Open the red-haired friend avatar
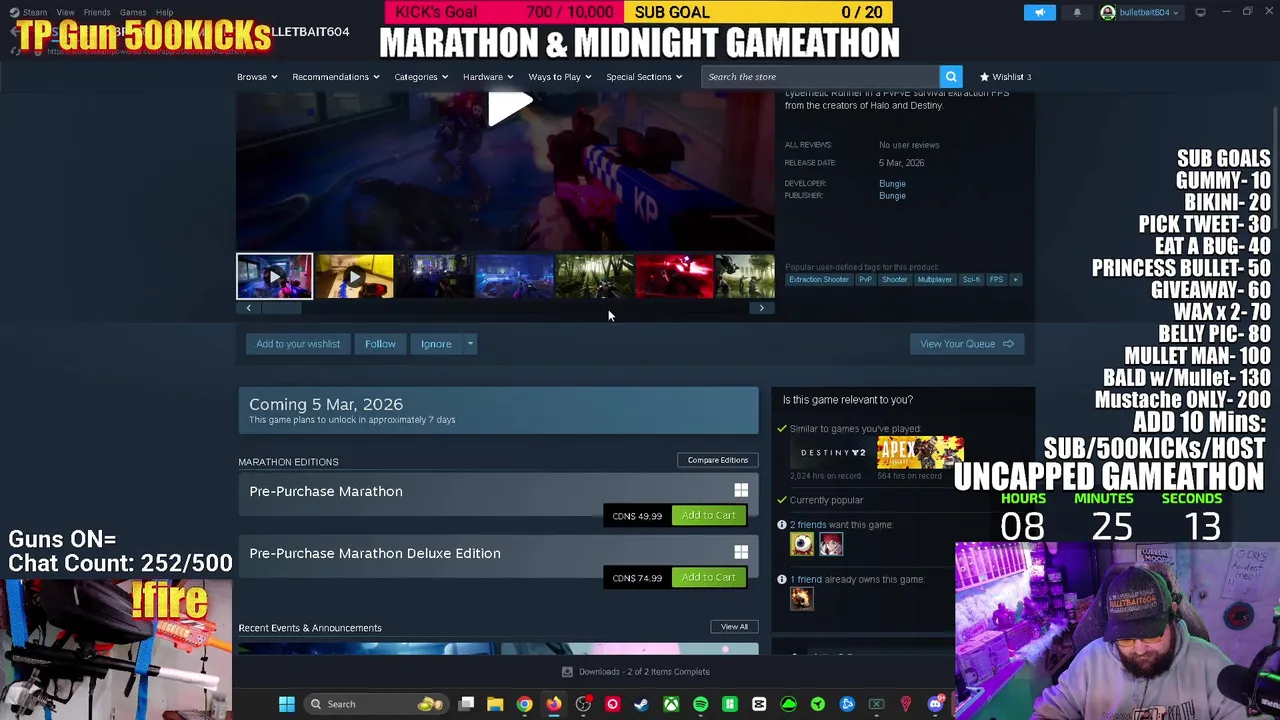Screen dimensions: 1280x720 pyautogui.click(x=831, y=544)
